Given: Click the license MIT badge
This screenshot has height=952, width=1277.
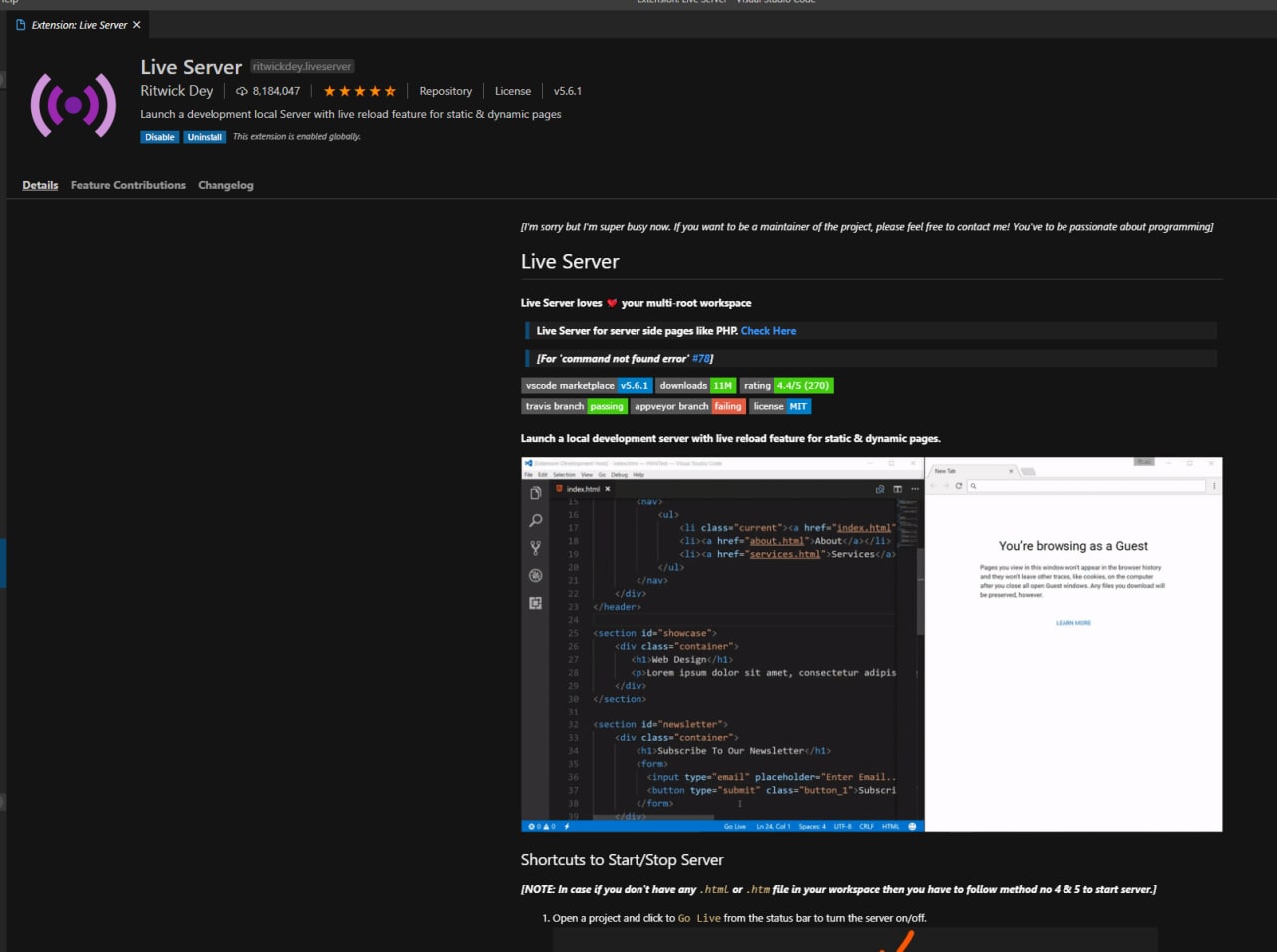Looking at the screenshot, I should [780, 406].
